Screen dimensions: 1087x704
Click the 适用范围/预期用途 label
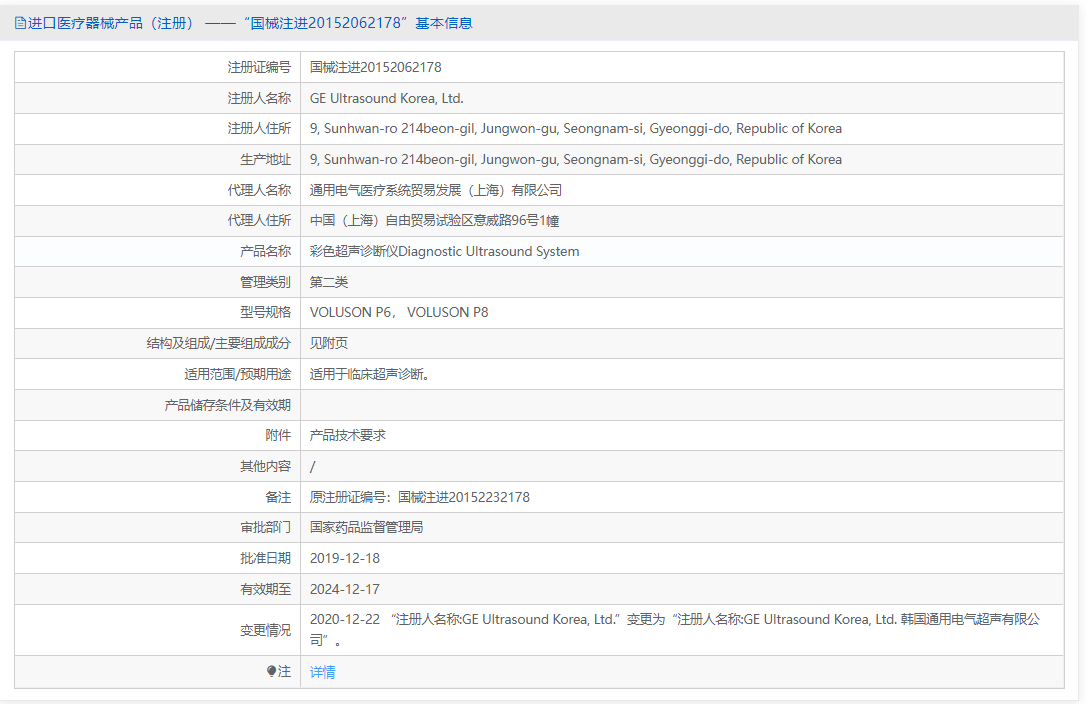click(x=238, y=374)
